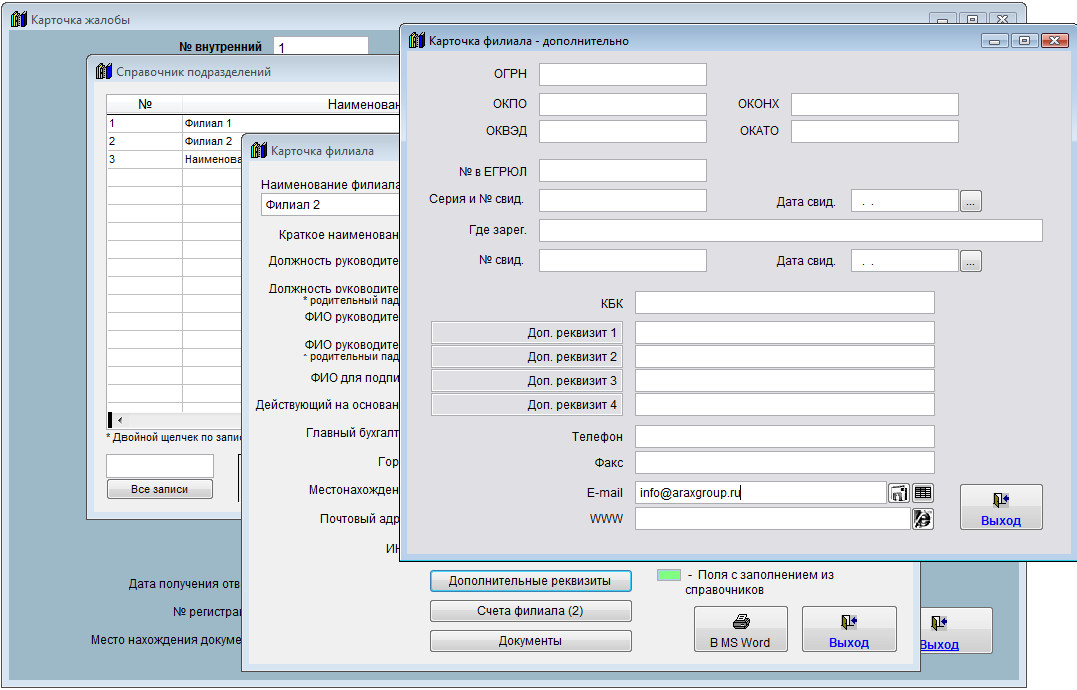Open date picker for second Дата свид. field
The image size is (1077, 690).
971,262
